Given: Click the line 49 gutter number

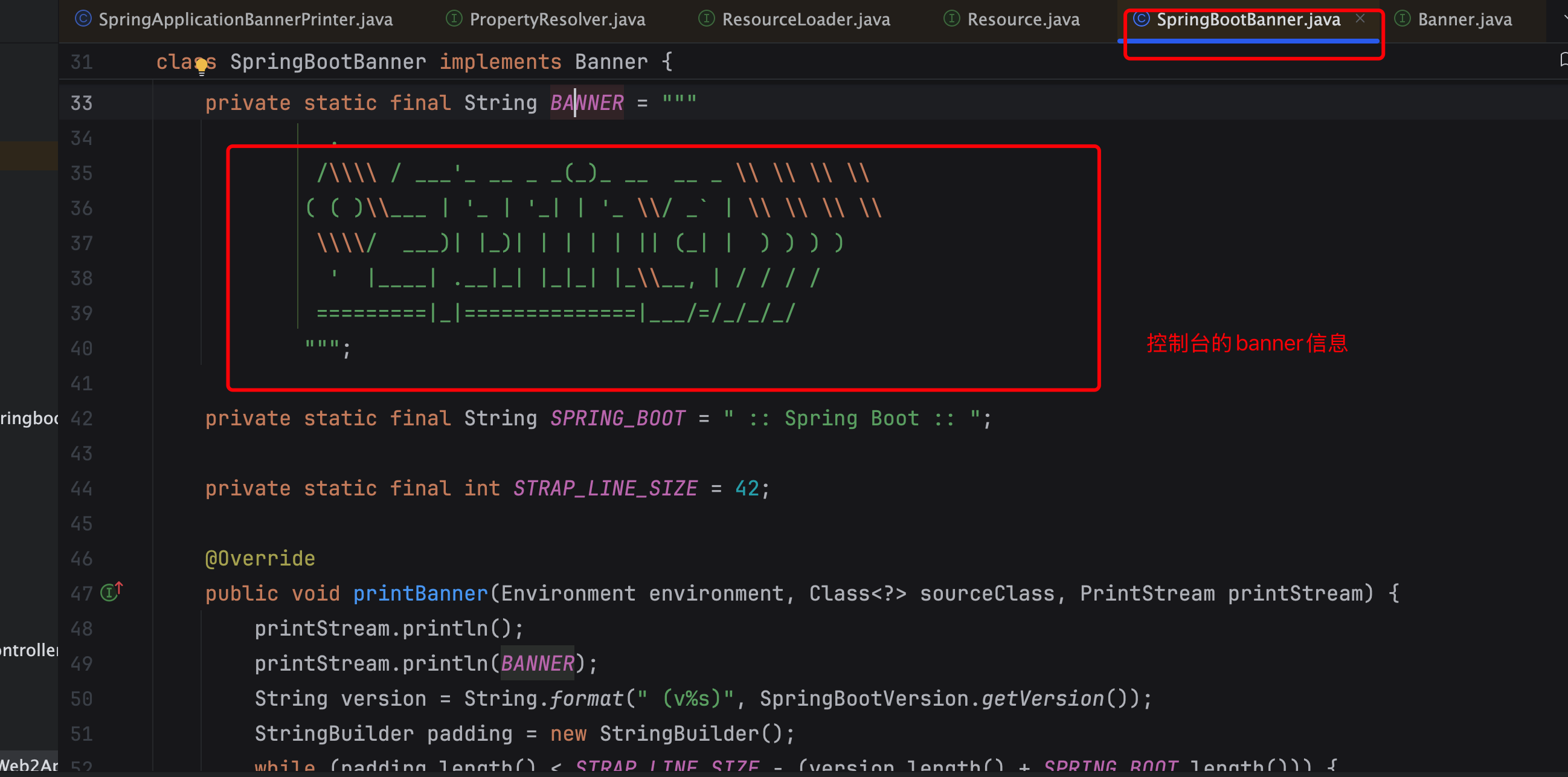Looking at the screenshot, I should [x=82, y=663].
